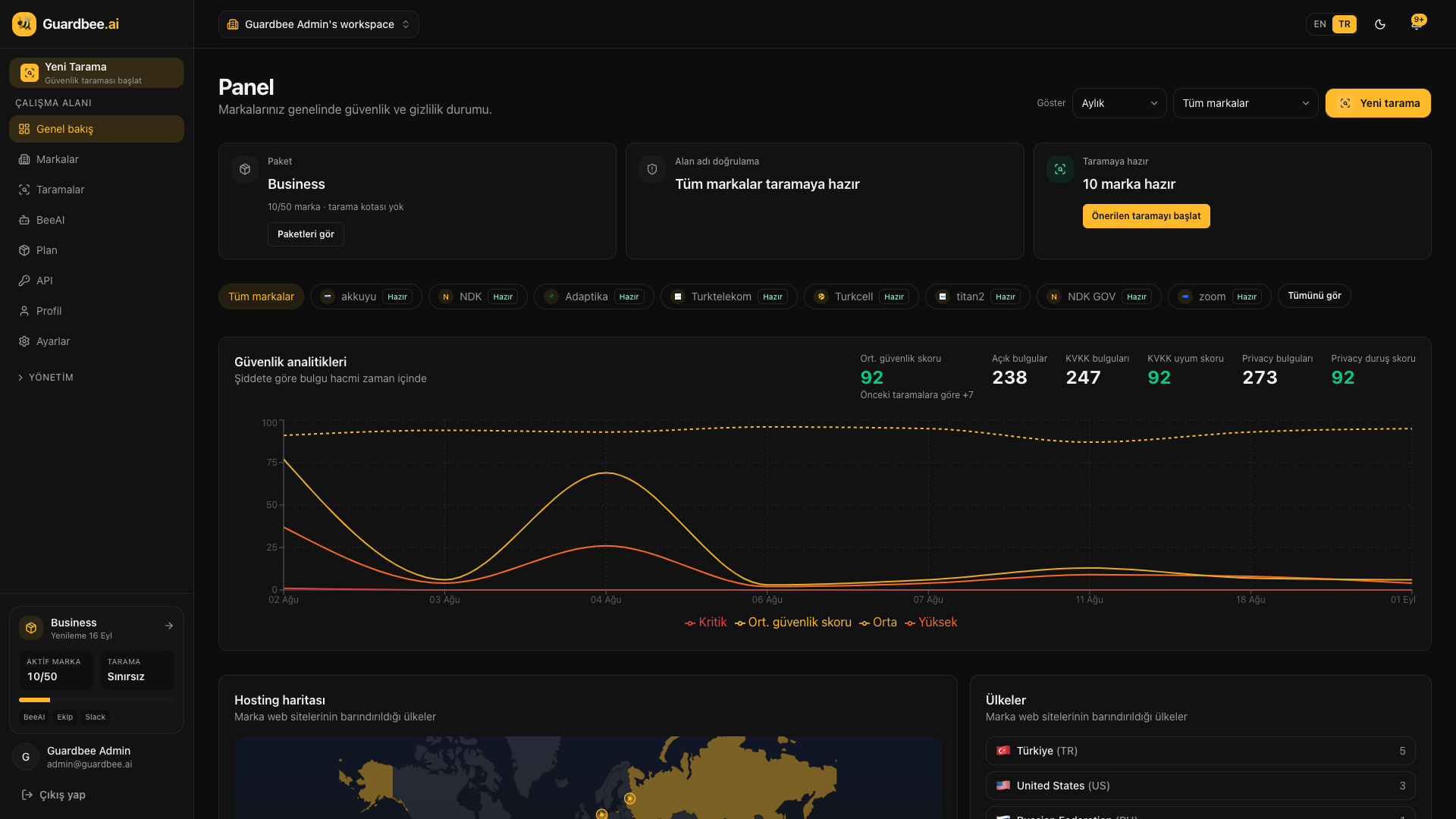The image size is (1456, 819).
Task: Select the NDK brand chip
Action: [x=478, y=297]
